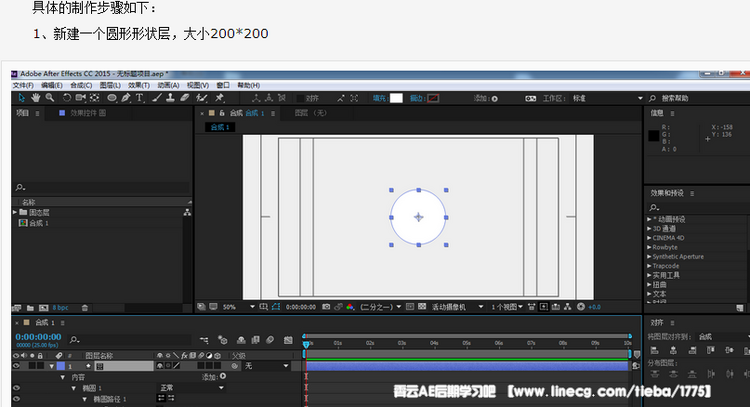Screen dimensions: 750x407
Task: Open the stroke color swatch
Action: [433, 98]
